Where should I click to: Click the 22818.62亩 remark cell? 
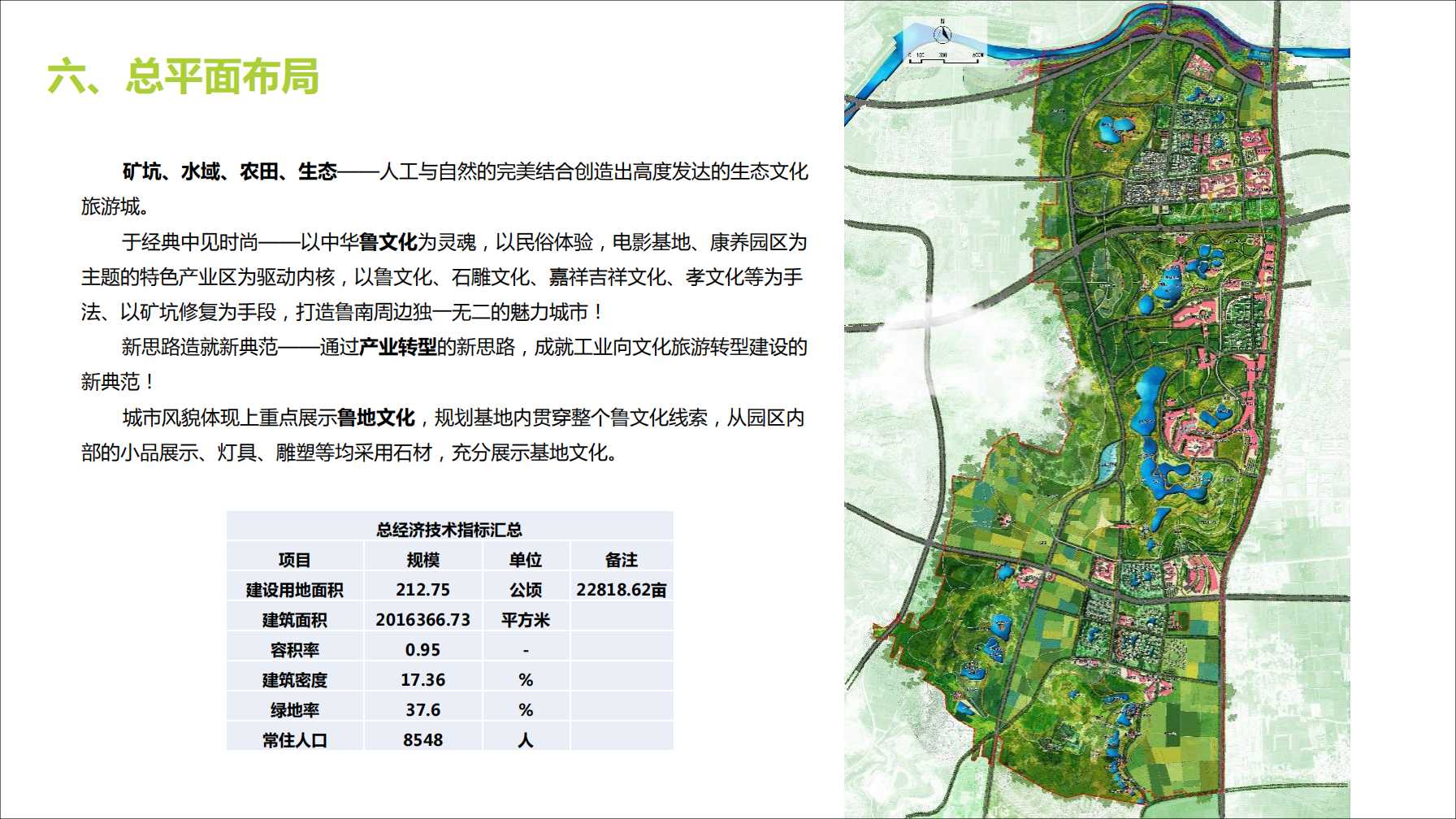pos(621,590)
